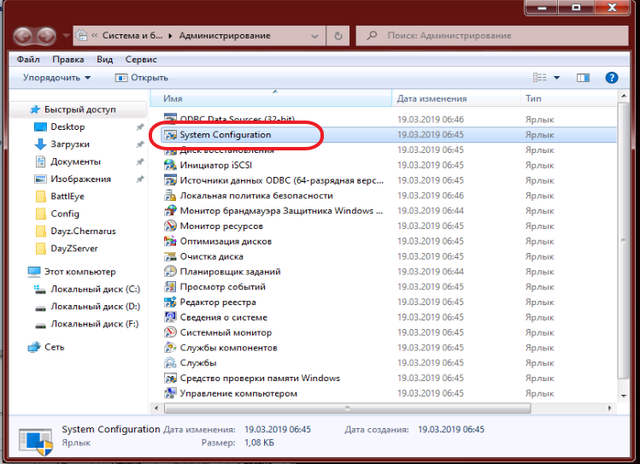640x464 pixels.
Task: Toggle the preview pane icon
Action: [583, 78]
